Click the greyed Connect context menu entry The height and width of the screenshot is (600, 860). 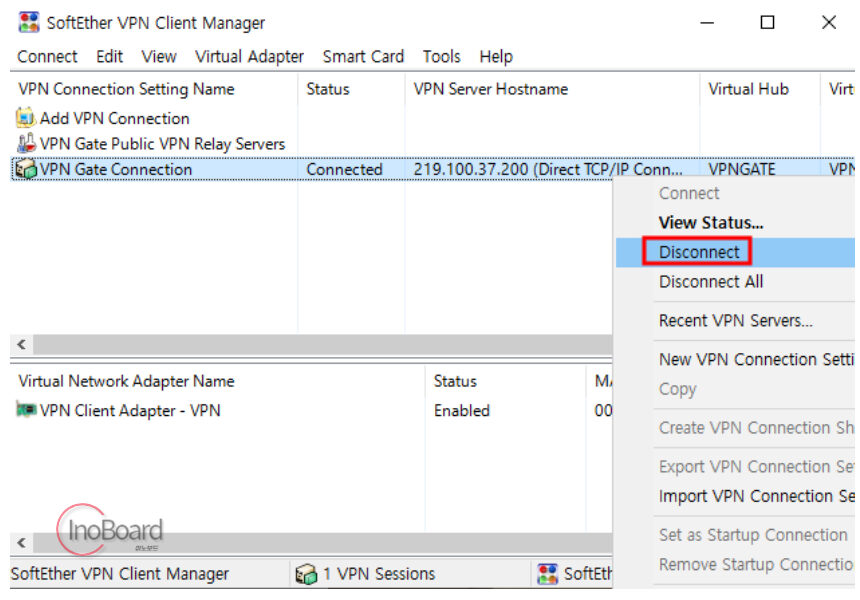(x=735, y=193)
